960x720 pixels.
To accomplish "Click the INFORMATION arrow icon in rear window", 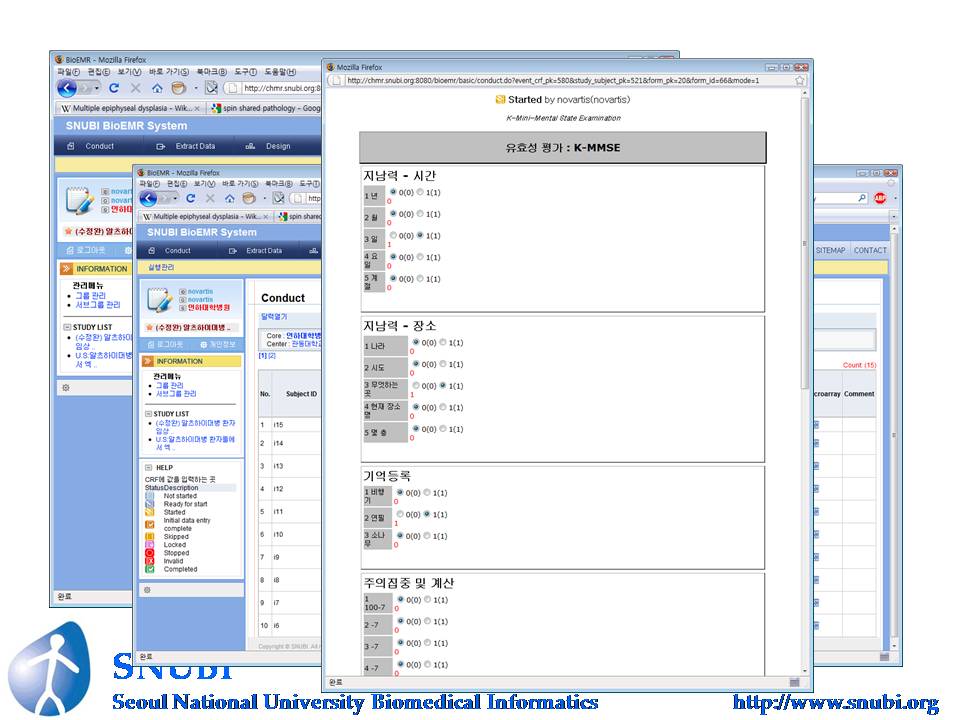I will (x=67, y=269).
